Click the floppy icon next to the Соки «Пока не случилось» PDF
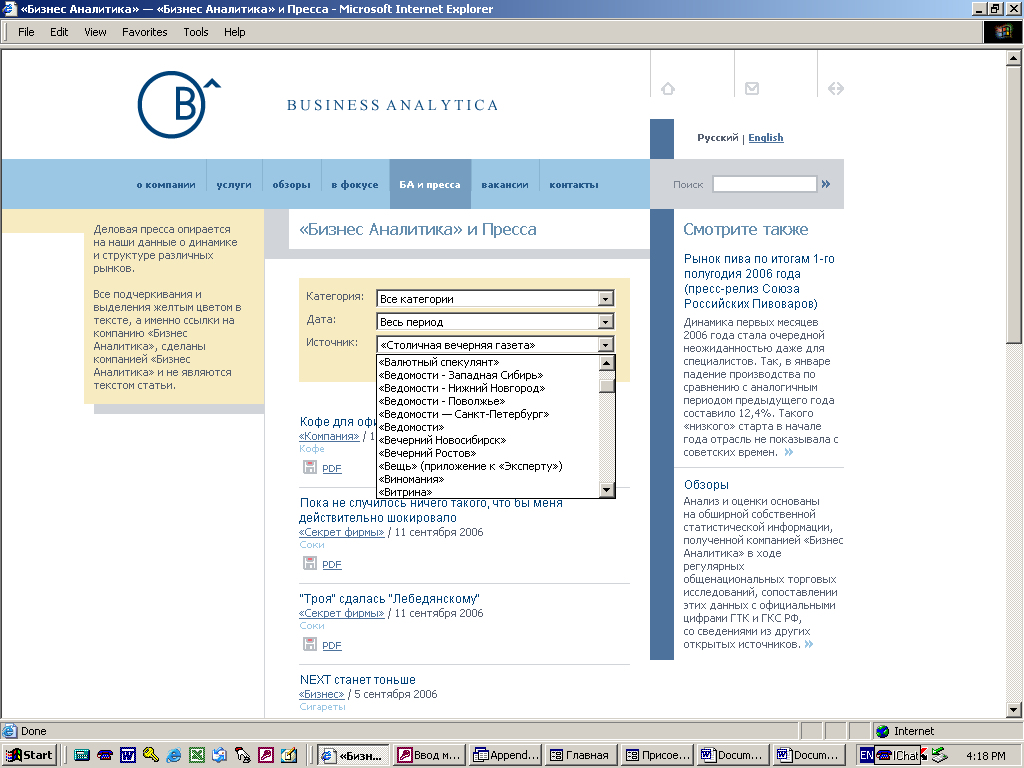The height and width of the screenshot is (768, 1024). click(x=310, y=563)
